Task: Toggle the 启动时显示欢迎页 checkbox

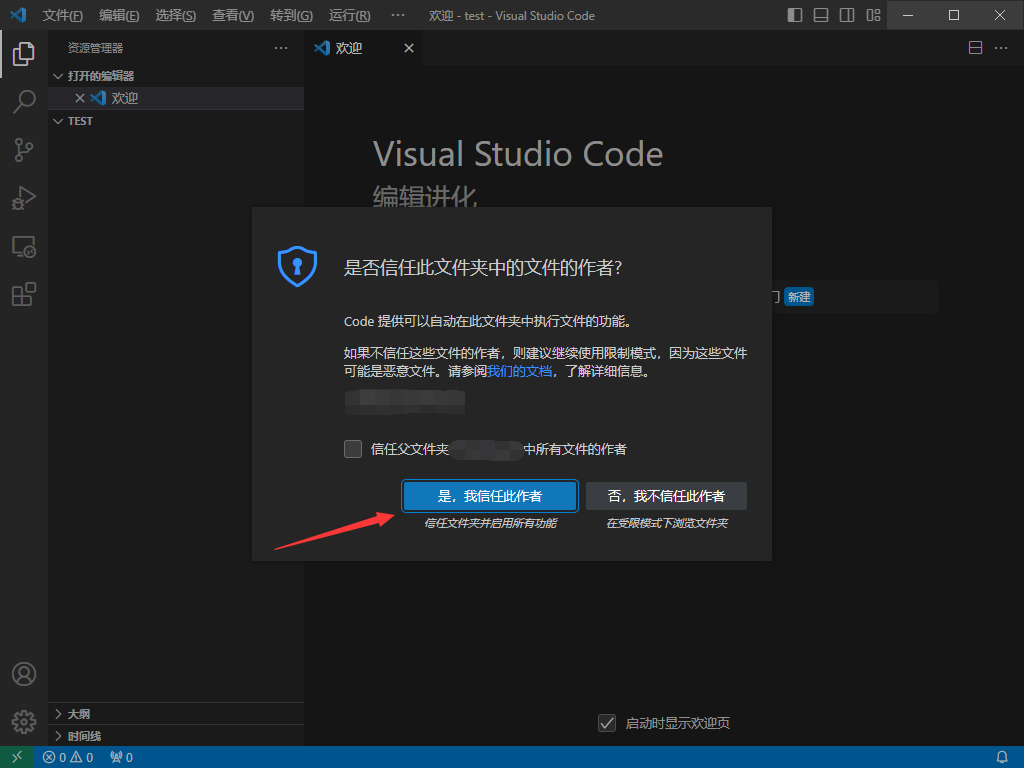Action: click(x=606, y=723)
